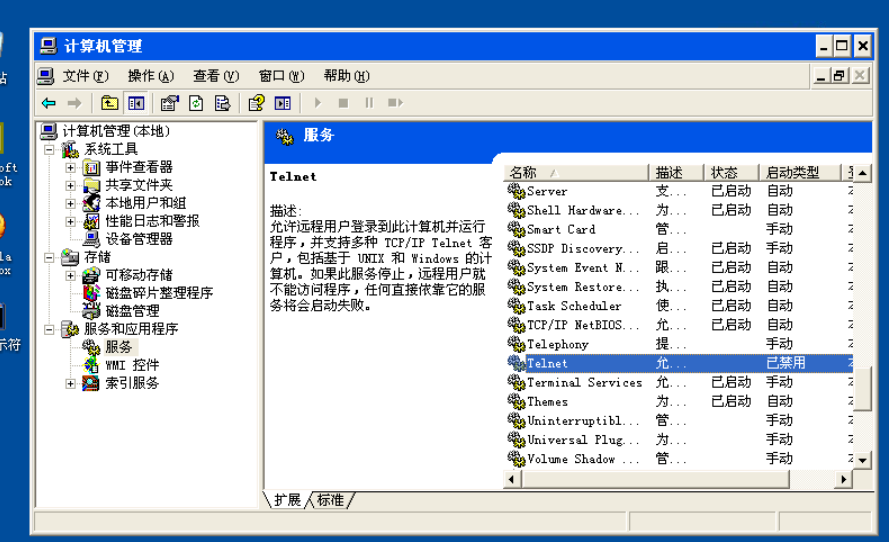The image size is (889, 542).
Task: Click the gear icon beside the Server service
Action: click(516, 191)
